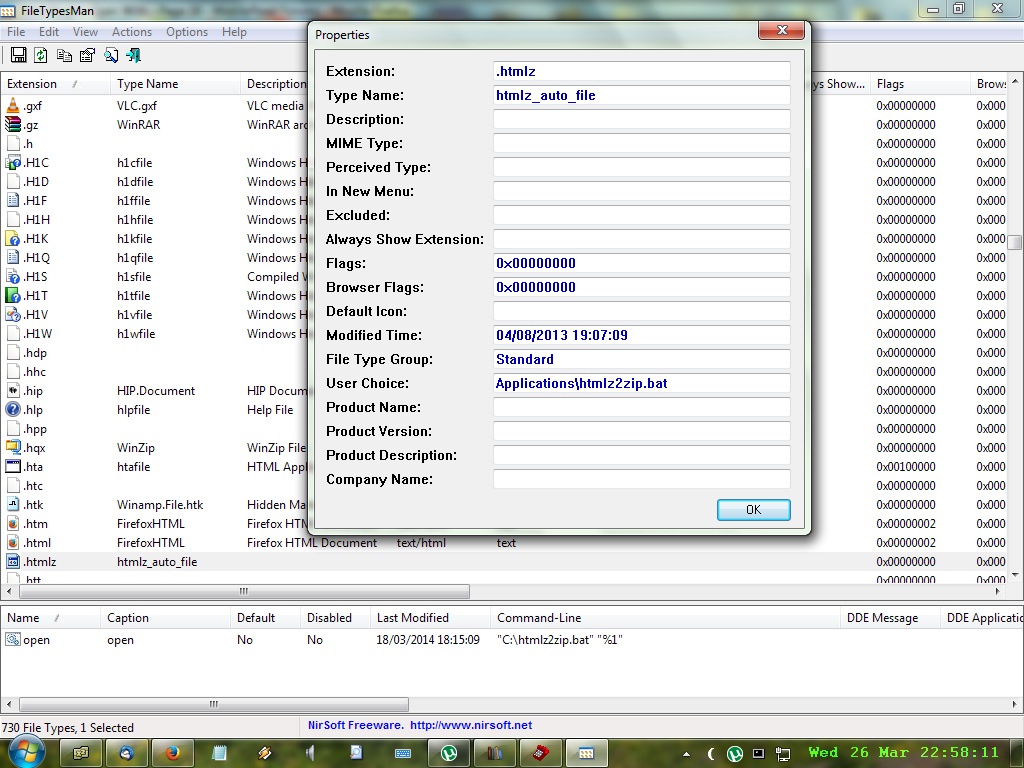The height and width of the screenshot is (768, 1024).
Task: Show hidden system tray icons arrow
Action: click(x=686, y=754)
